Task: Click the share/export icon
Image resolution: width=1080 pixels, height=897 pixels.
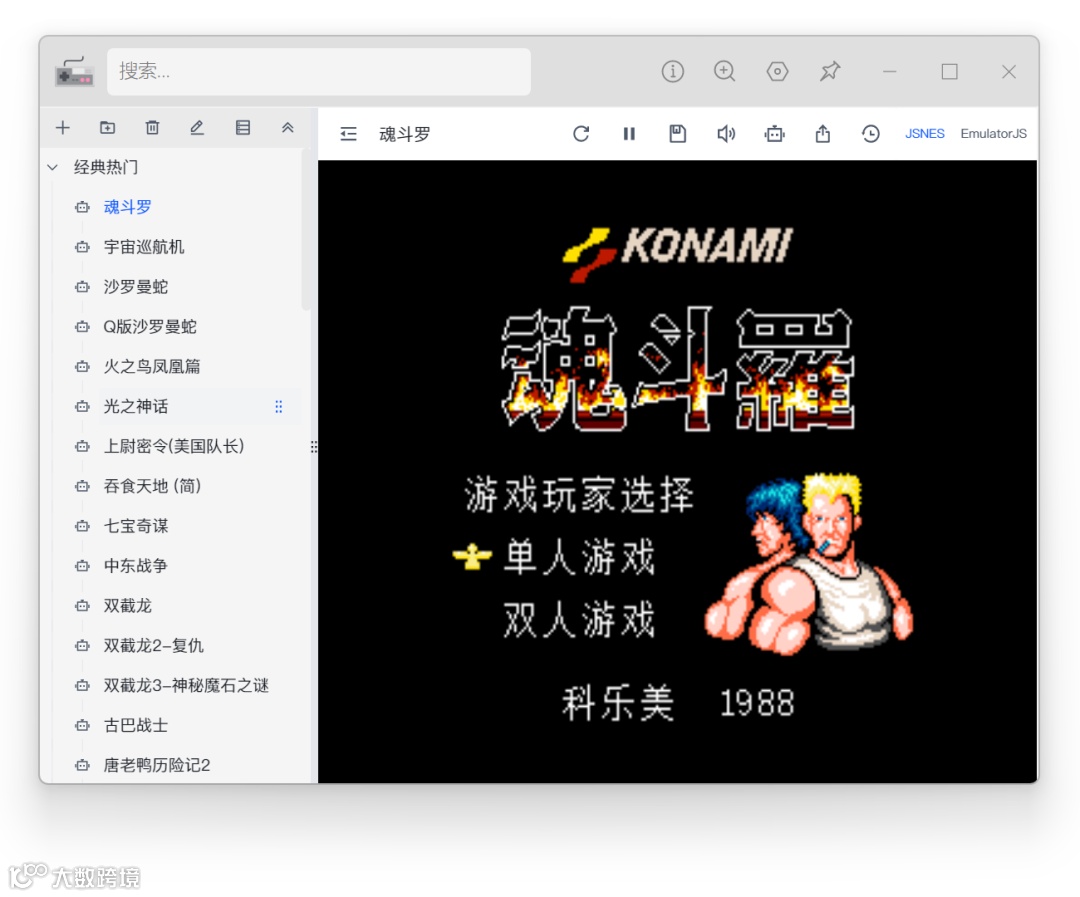Action: (822, 134)
